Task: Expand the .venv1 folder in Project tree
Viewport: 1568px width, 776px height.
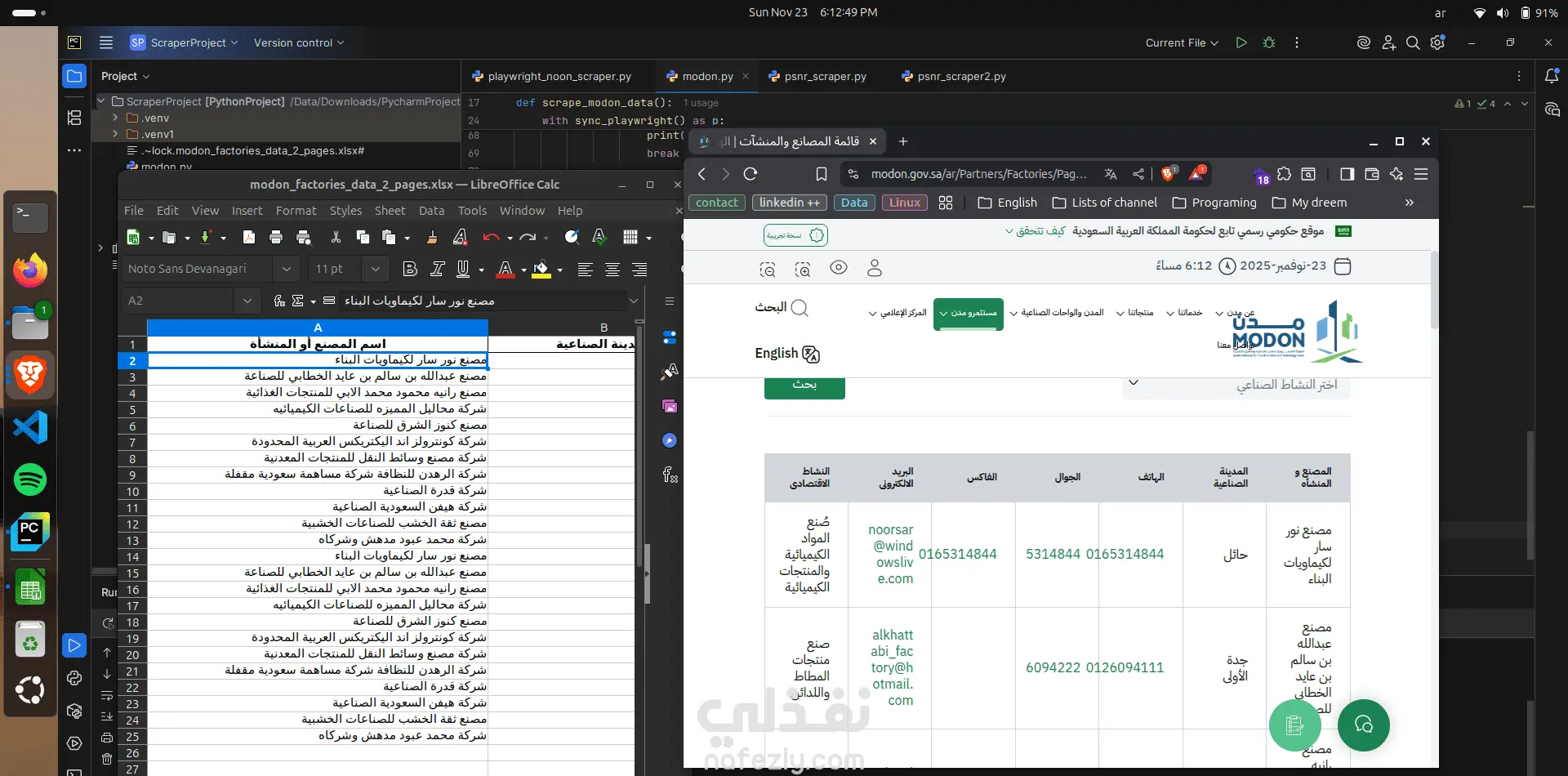Action: point(115,134)
